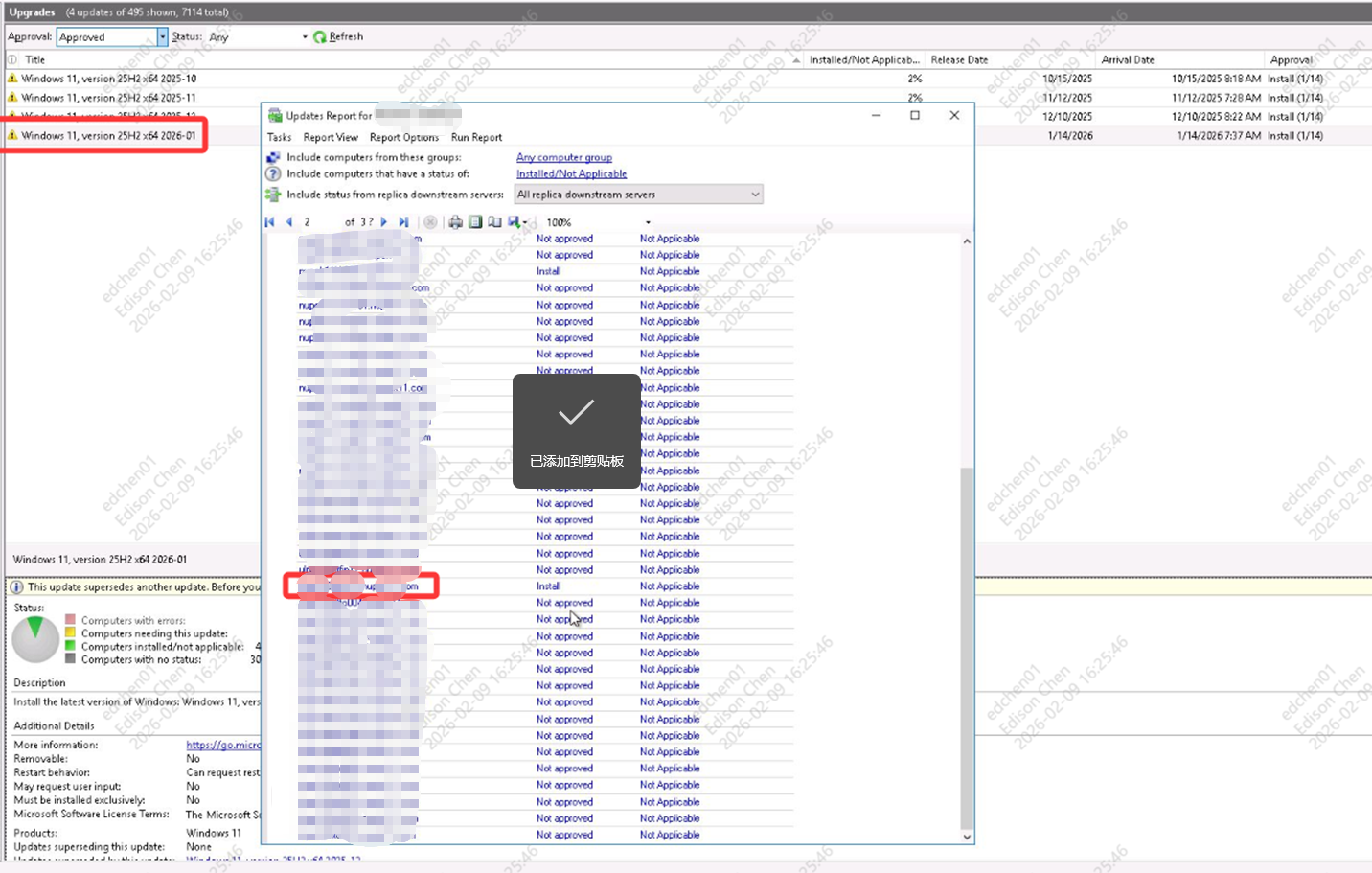Open the 100% zoom dropdown
Viewport: 1372px width, 873px height.
pos(648,222)
